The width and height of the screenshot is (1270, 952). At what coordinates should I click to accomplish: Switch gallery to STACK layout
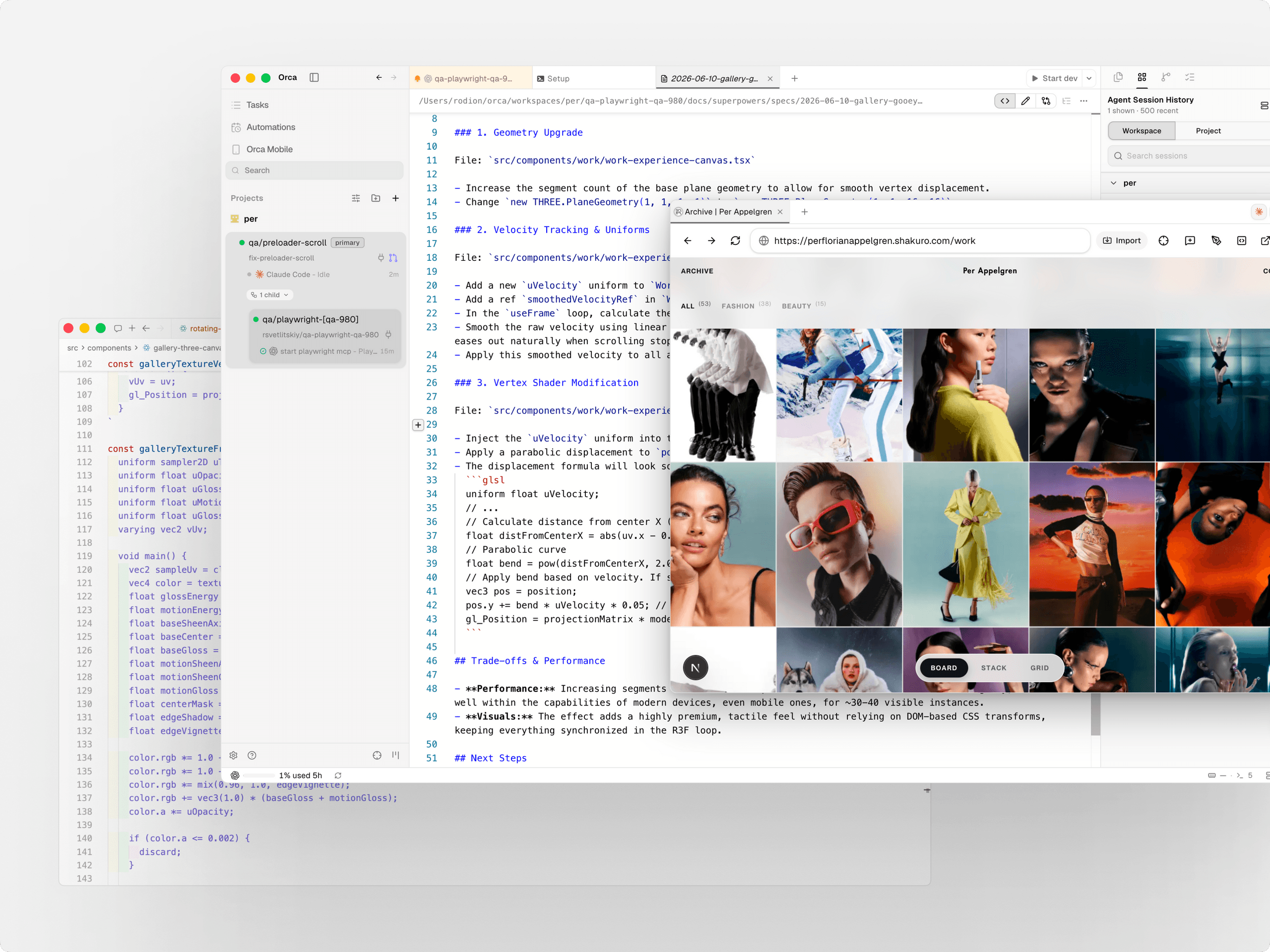point(993,668)
